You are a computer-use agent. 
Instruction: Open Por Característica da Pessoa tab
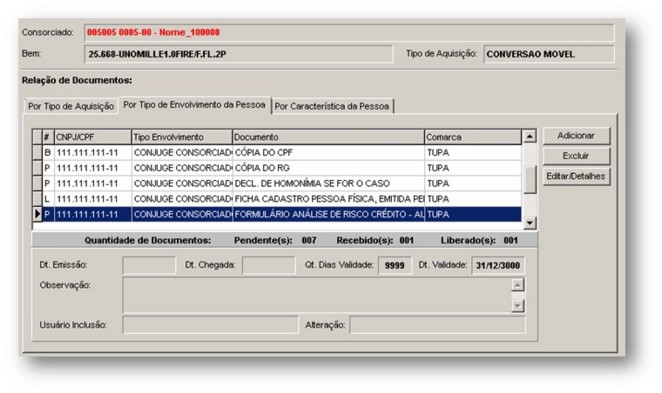tap(332, 106)
